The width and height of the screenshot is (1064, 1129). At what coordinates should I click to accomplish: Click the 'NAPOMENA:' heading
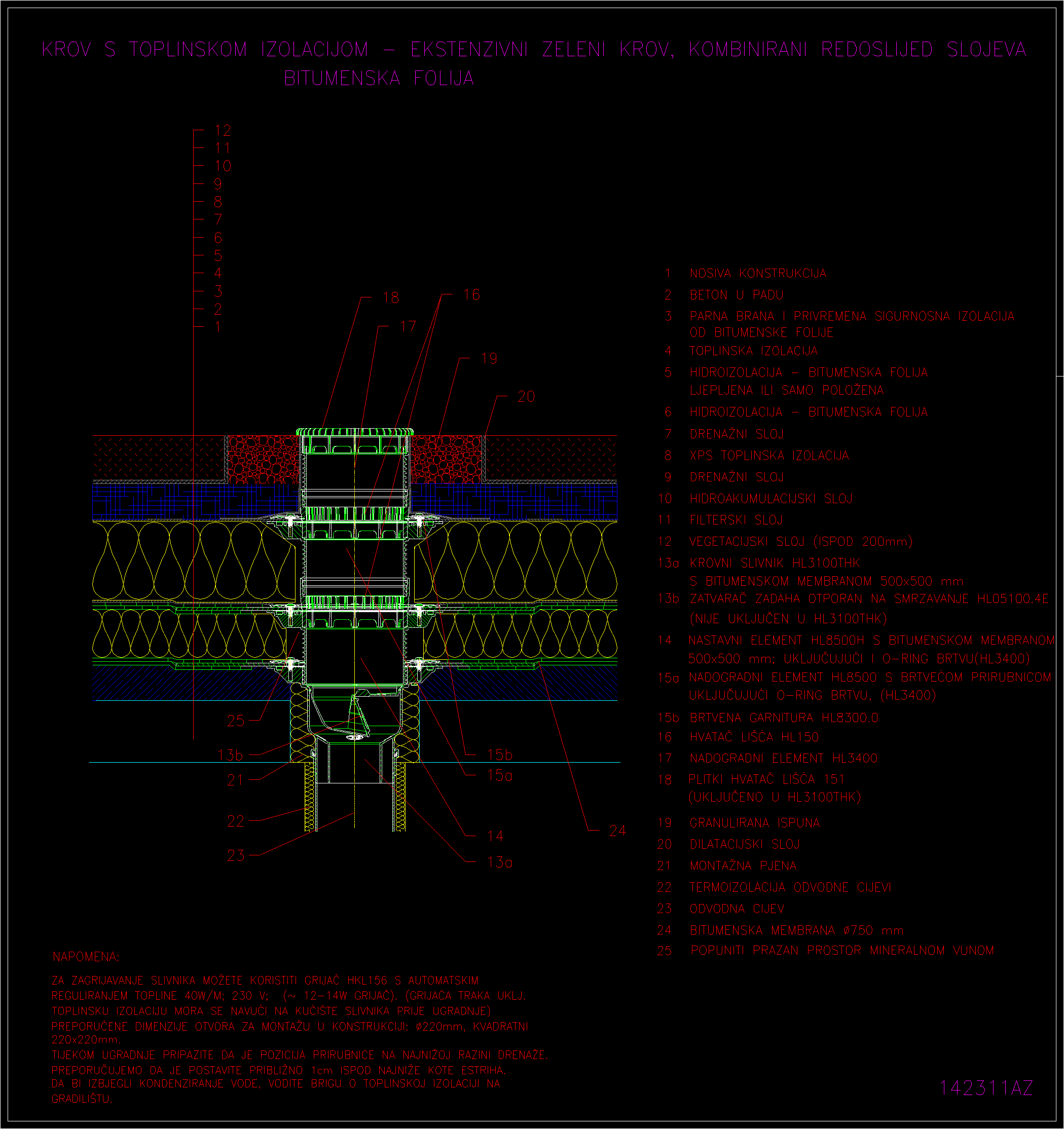point(86,958)
